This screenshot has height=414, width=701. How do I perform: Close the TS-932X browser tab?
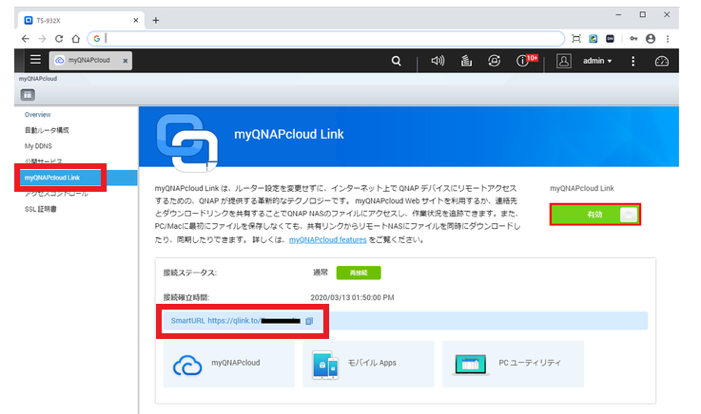136,20
